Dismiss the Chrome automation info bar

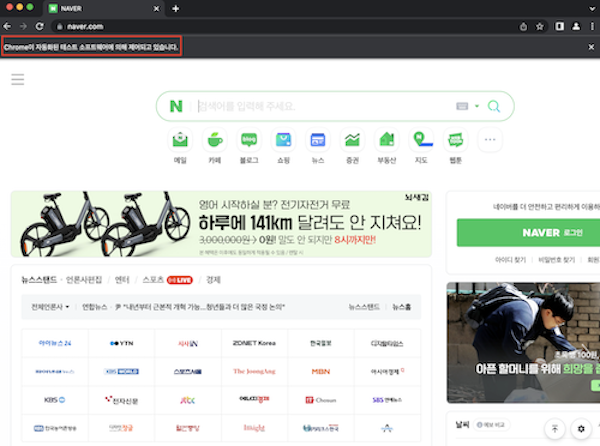point(591,47)
